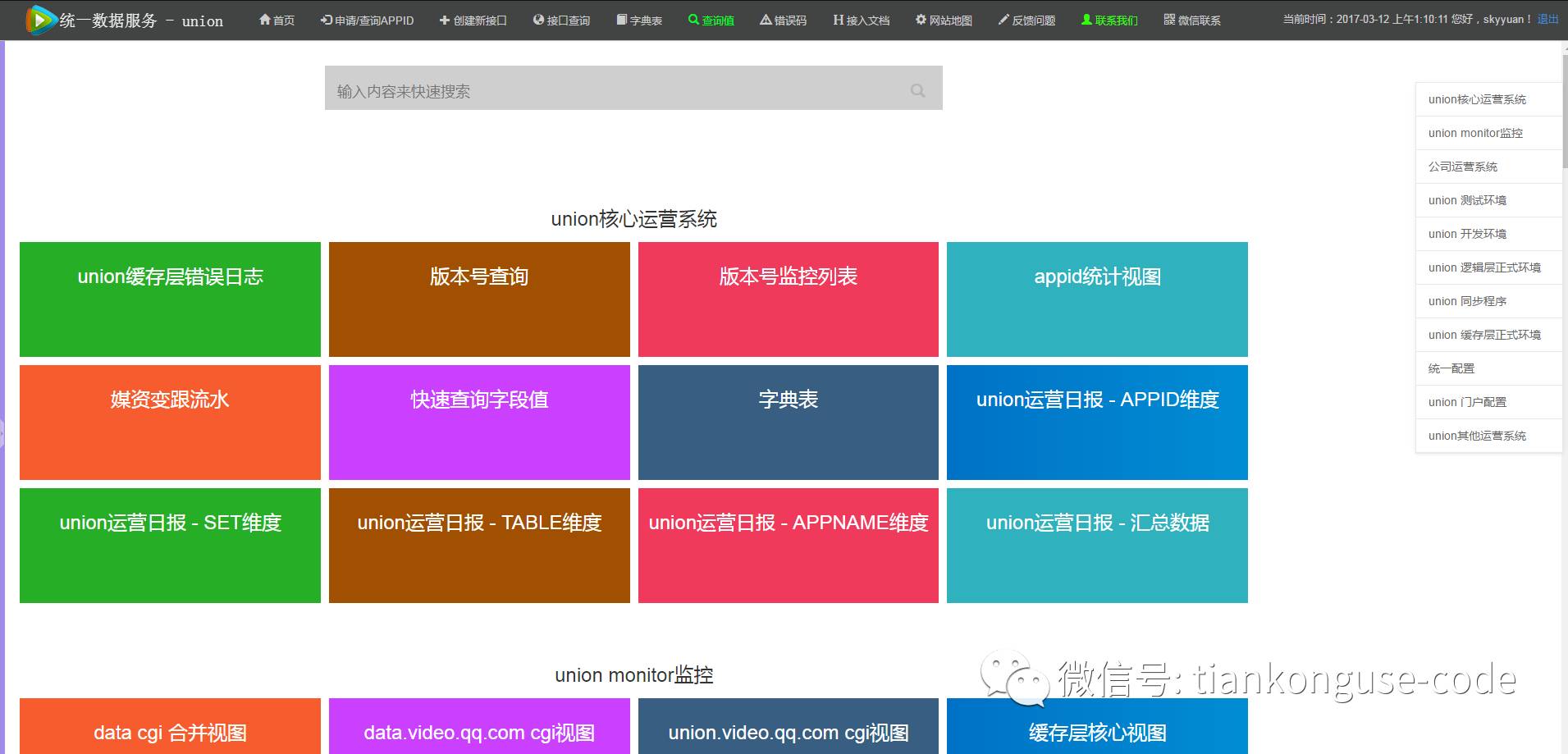Open the 版本号监控列表 tile
1568x754 pixels.
point(789,299)
